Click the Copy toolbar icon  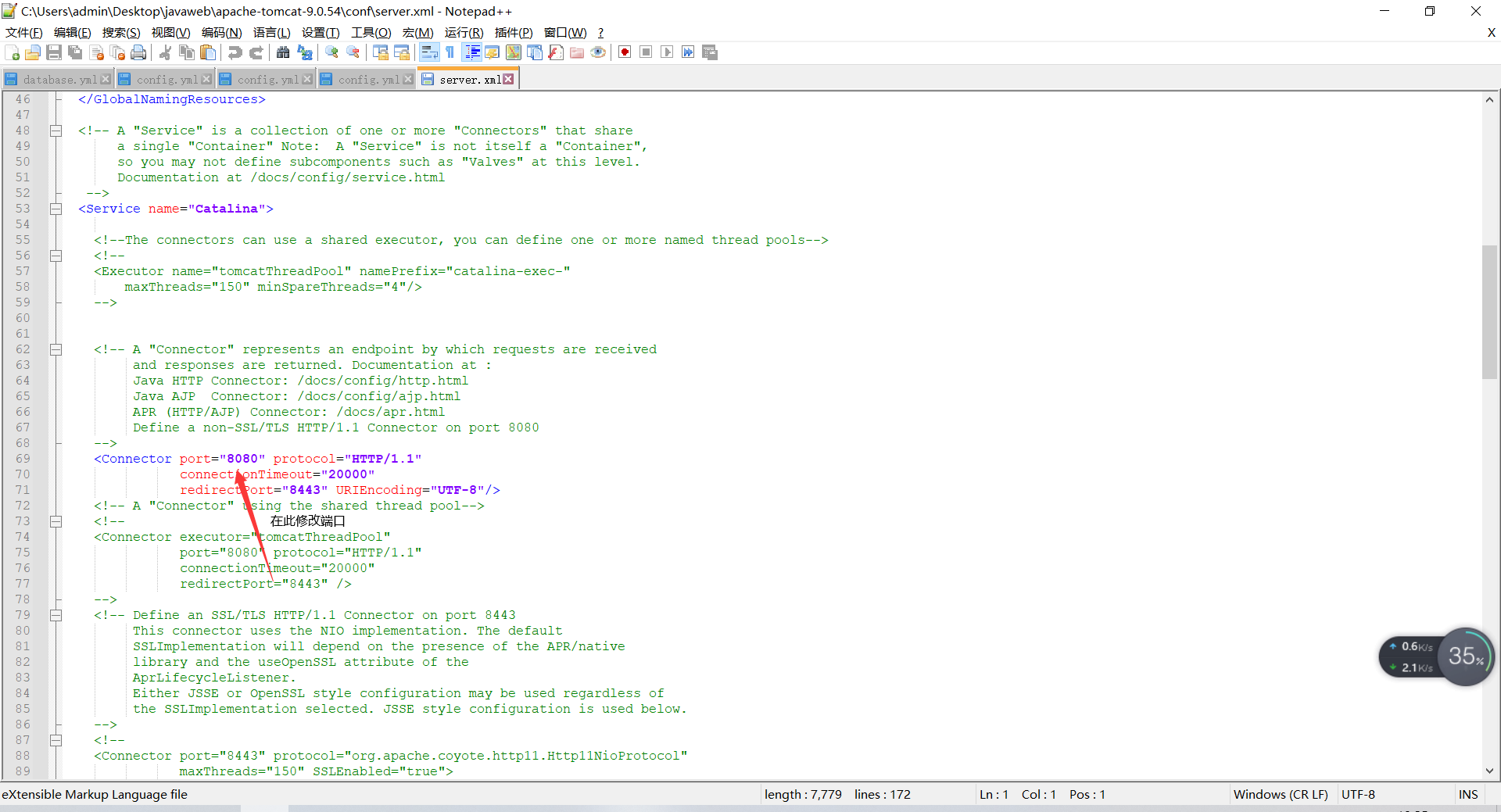coord(187,52)
